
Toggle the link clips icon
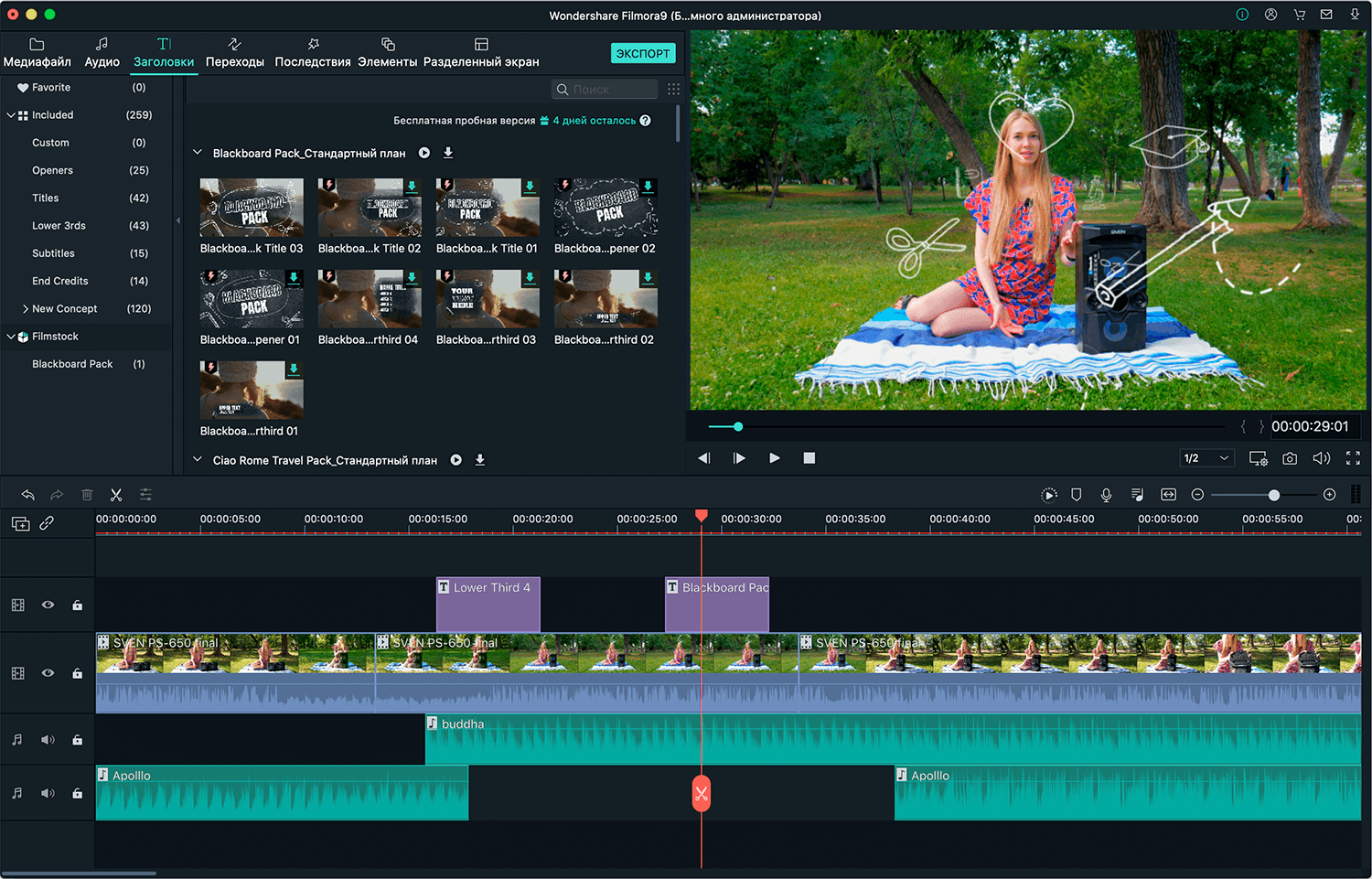pos(47,523)
